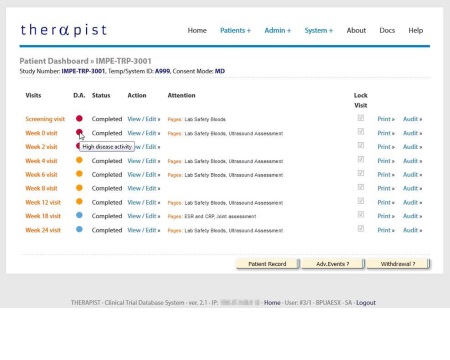Viewport: 450px width, 360px height.
Task: Open the Week 6 visit link
Action: pos(41,174)
